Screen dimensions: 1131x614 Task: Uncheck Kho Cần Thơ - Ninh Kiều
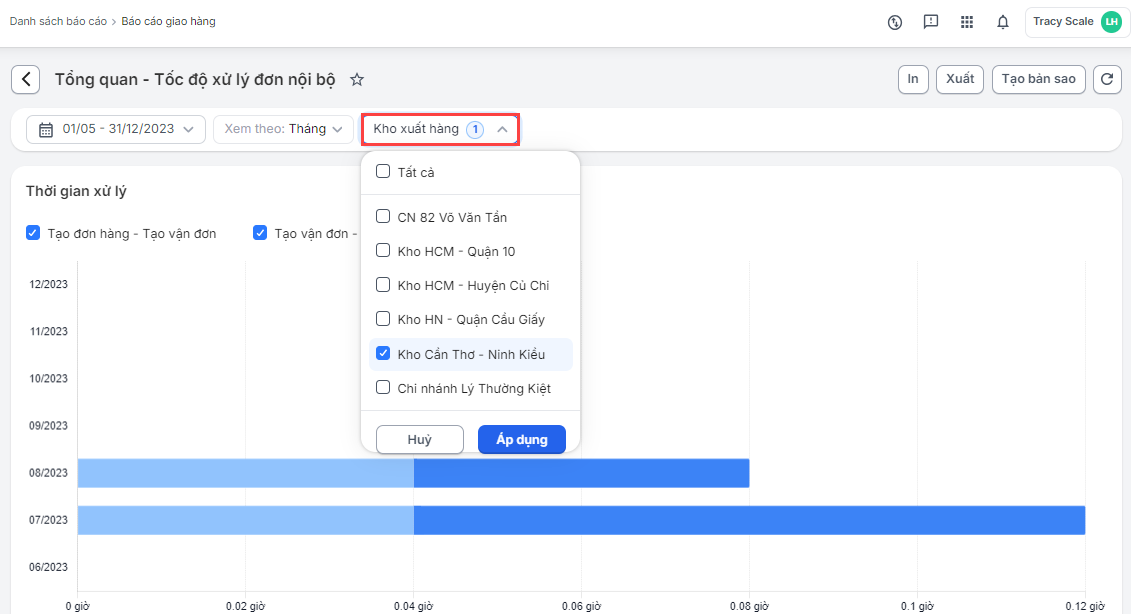383,354
